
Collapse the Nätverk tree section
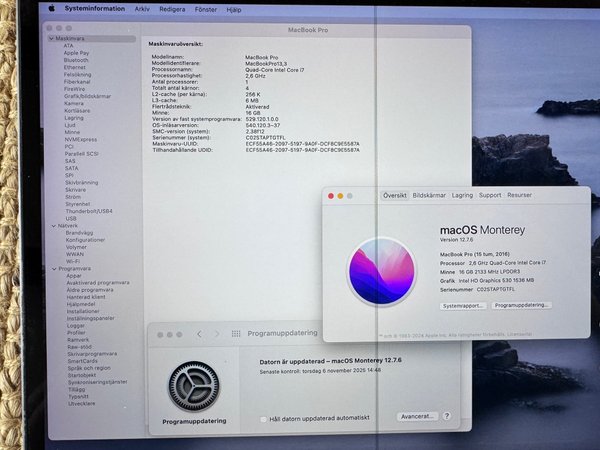pos(54,226)
